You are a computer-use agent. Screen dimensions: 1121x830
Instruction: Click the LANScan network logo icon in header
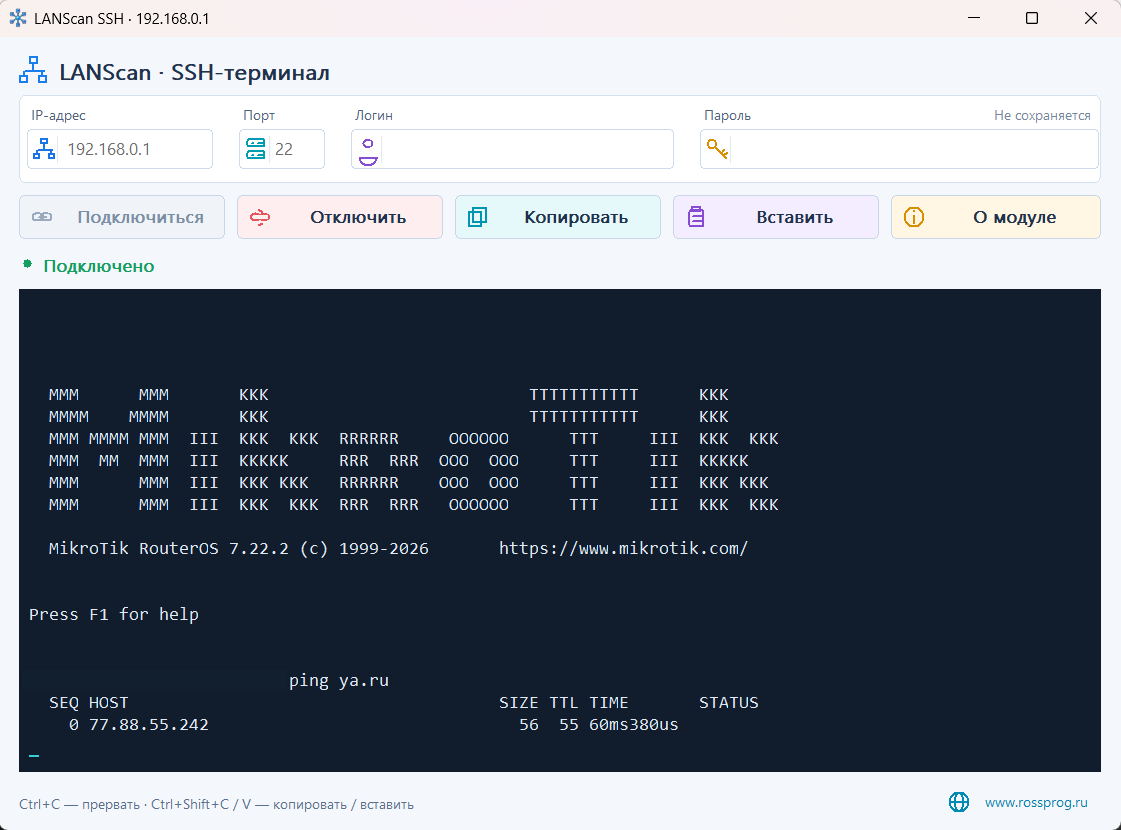(33, 71)
